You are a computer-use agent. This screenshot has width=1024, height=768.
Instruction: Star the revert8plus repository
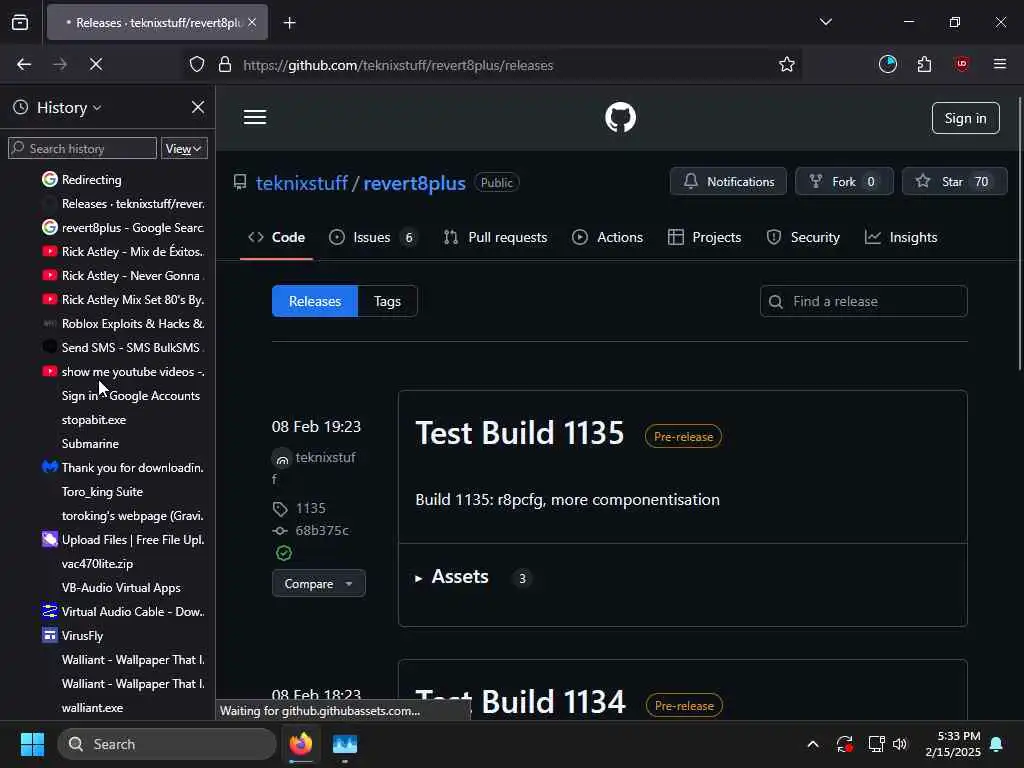(954, 182)
